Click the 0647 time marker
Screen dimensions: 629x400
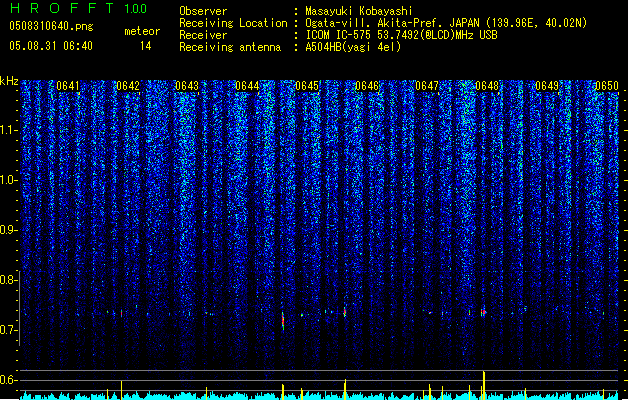coord(427,86)
